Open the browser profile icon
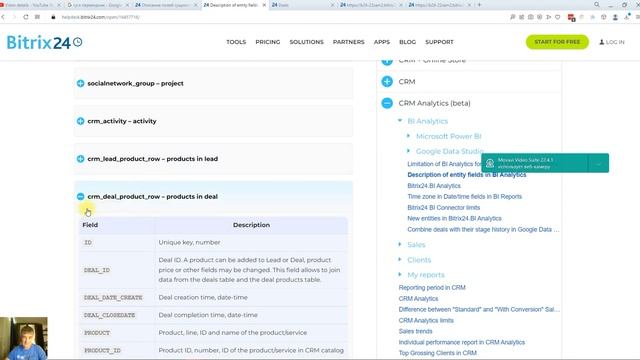Screen dimensions: 640x360 (615, 17)
